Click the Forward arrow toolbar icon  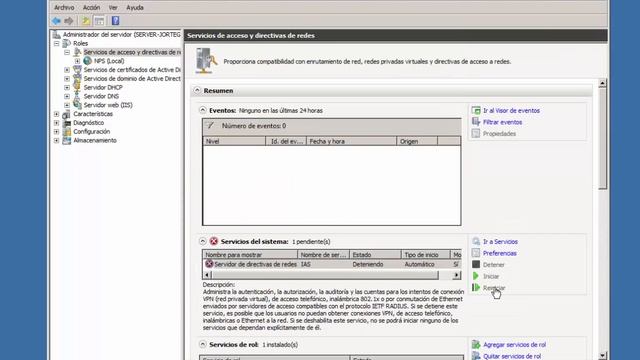[69, 21]
